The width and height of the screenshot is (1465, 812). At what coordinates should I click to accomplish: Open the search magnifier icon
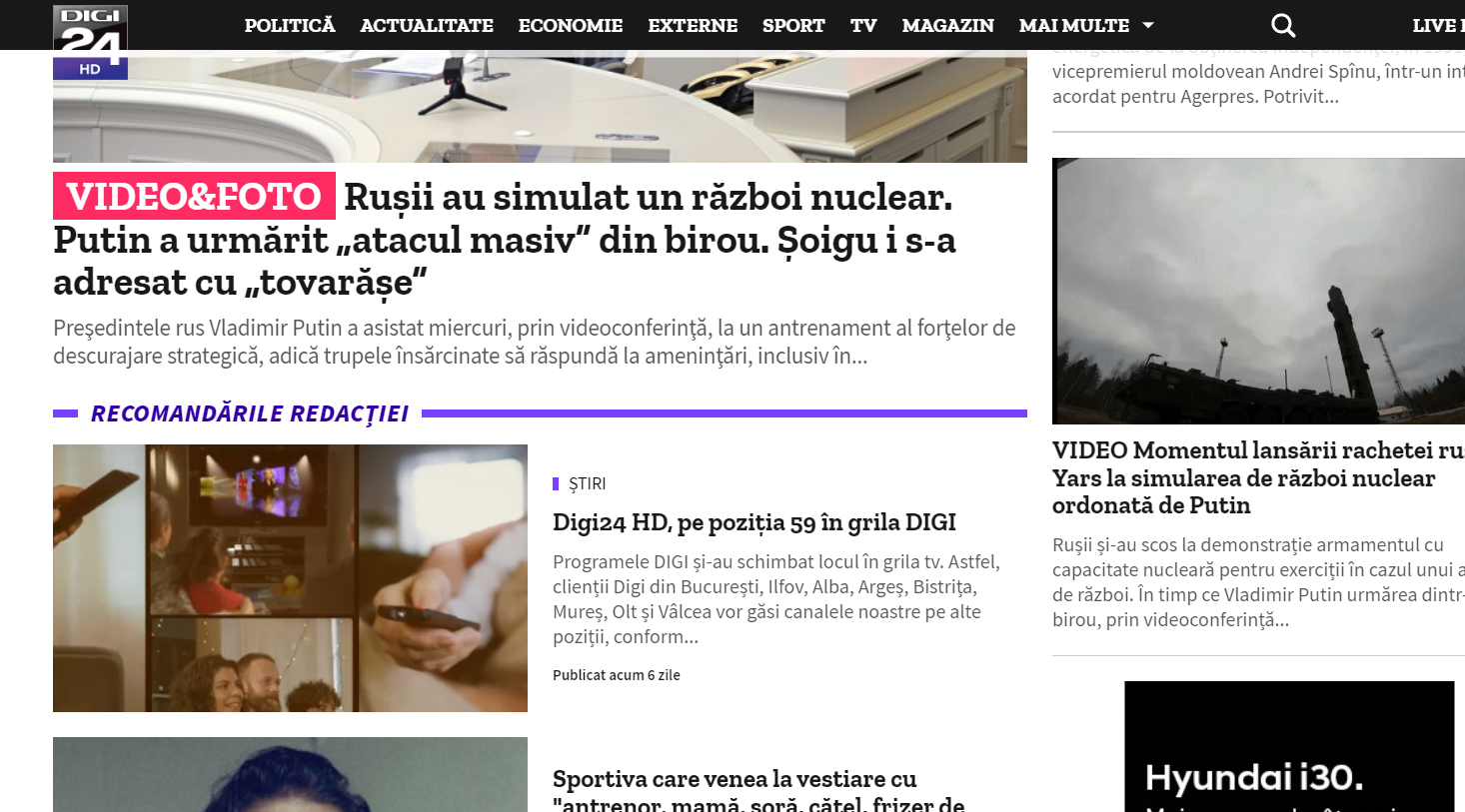pyautogui.click(x=1283, y=25)
